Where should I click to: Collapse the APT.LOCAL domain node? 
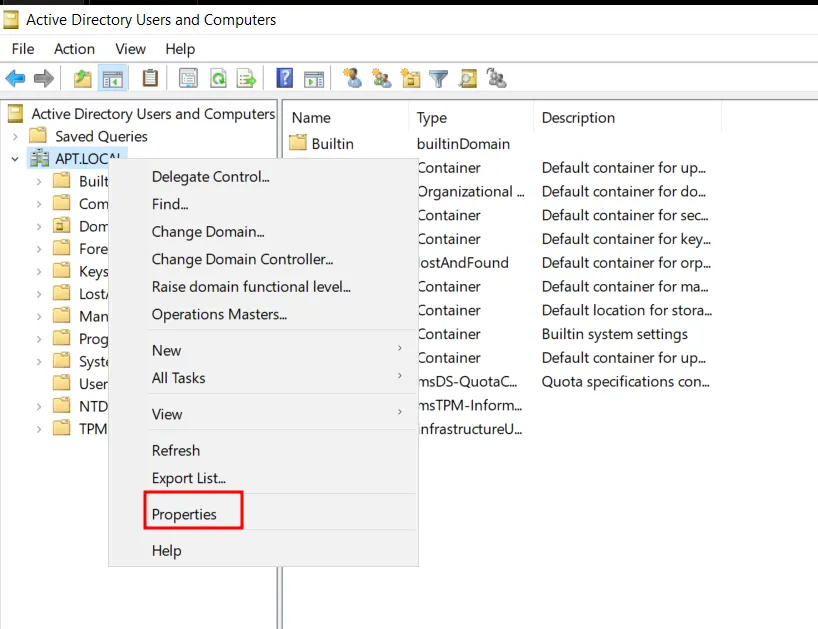15,159
